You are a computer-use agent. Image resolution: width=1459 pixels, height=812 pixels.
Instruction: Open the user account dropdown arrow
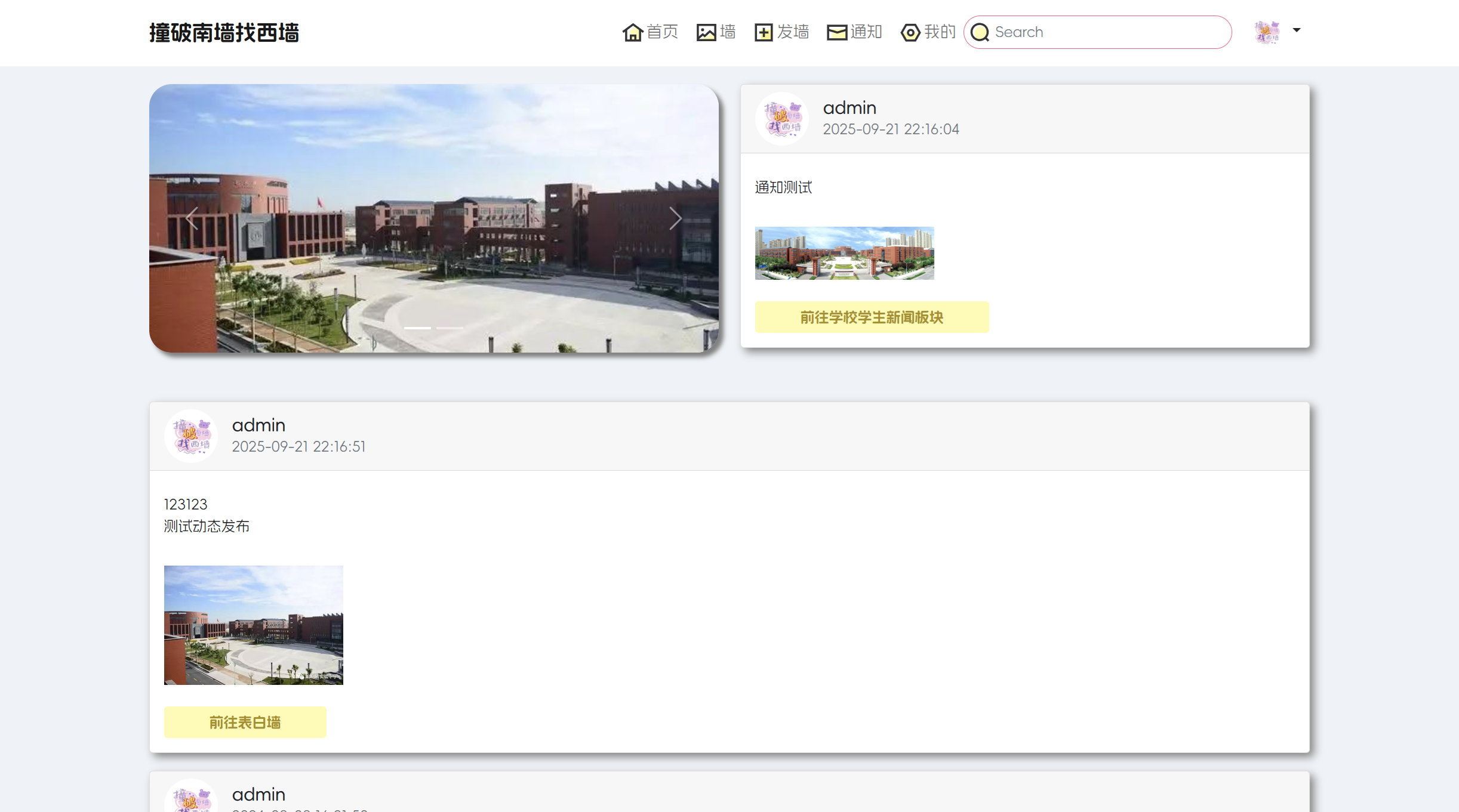[1296, 30]
